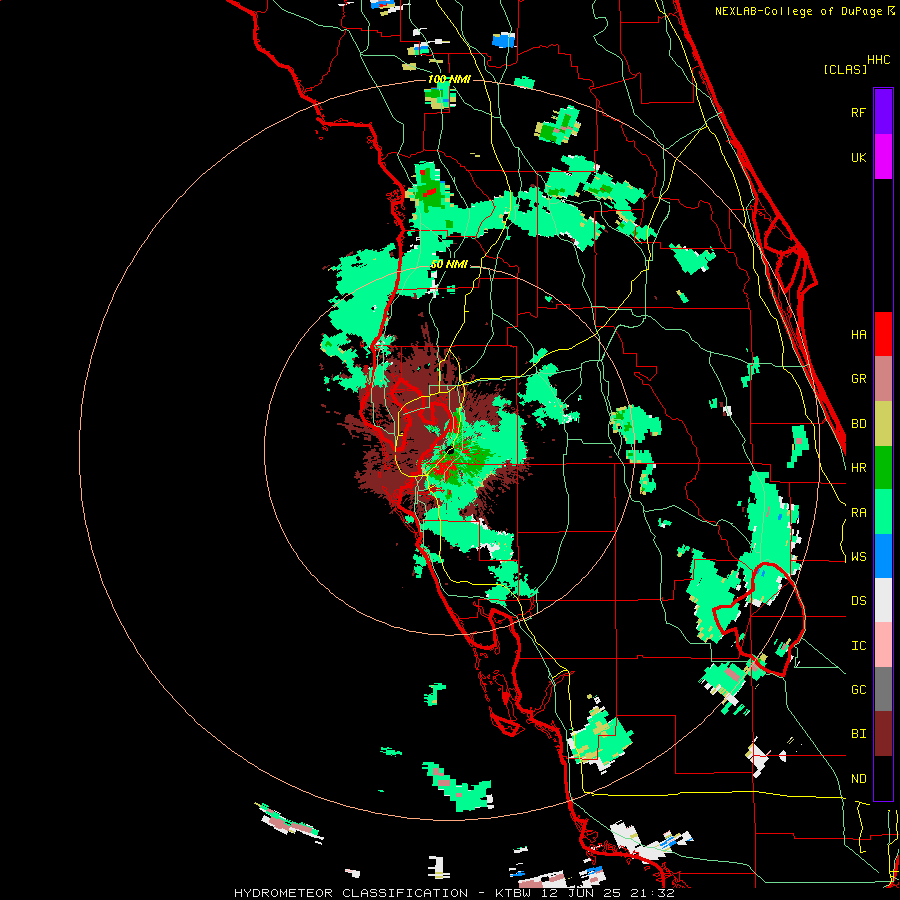Click the HHC product label

tap(879, 60)
